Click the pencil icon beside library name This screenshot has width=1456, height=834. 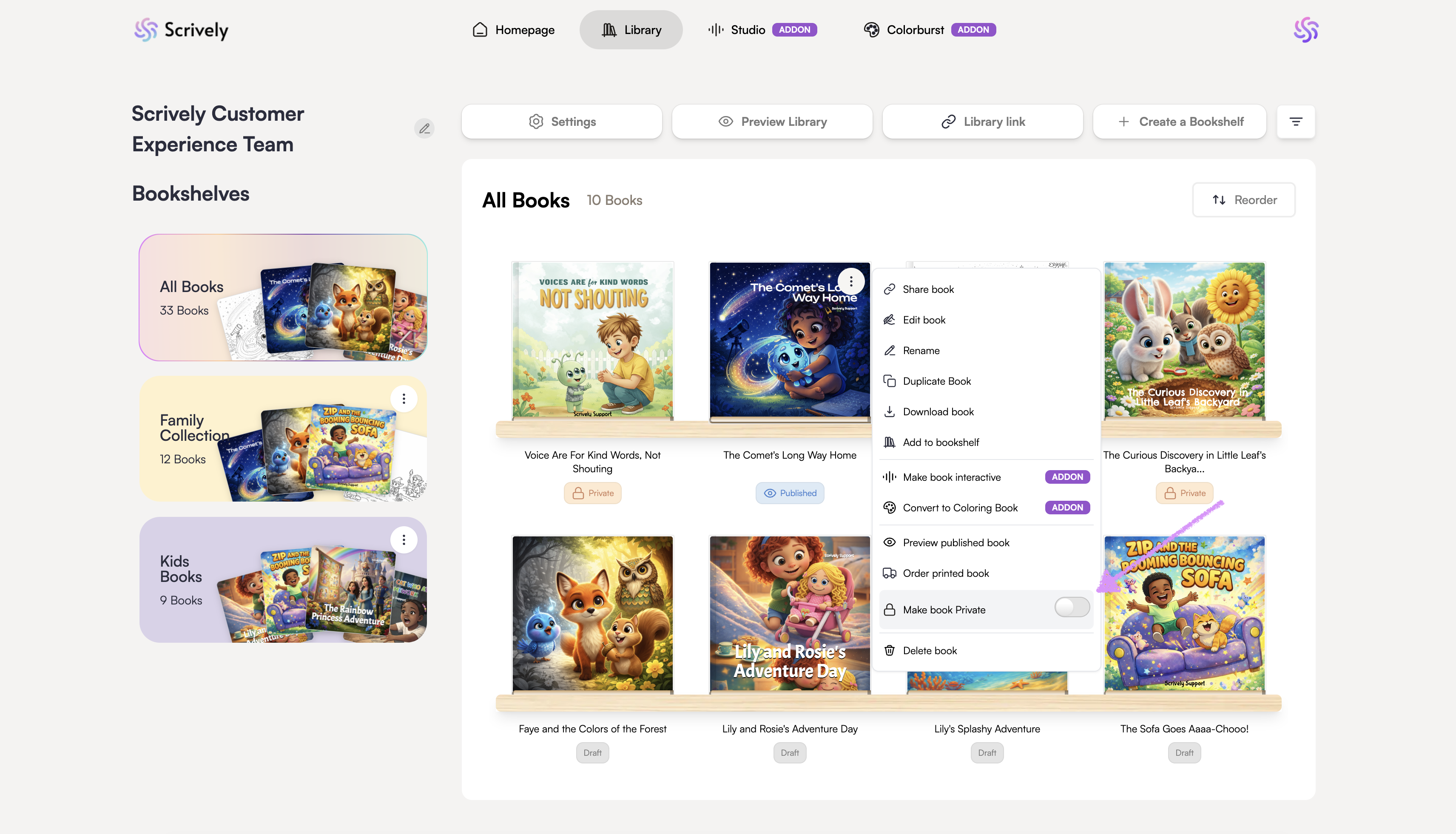point(424,128)
